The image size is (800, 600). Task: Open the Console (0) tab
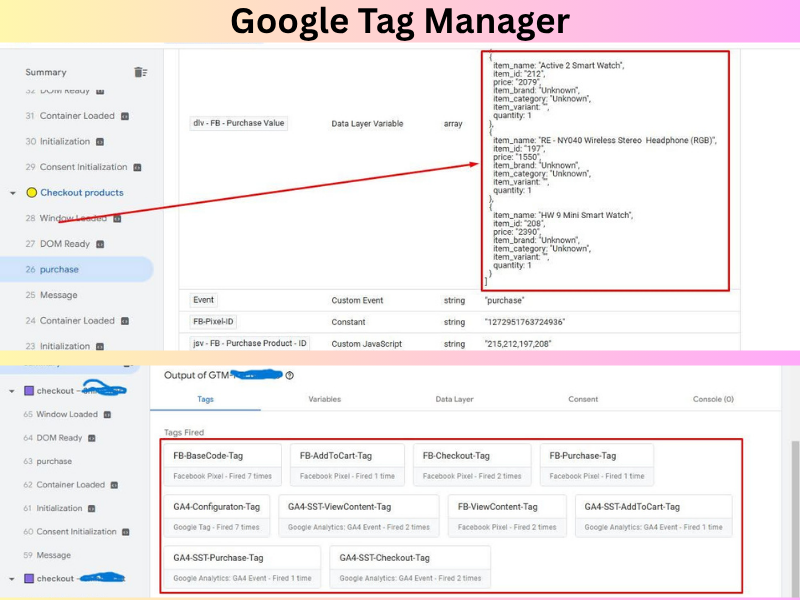click(x=713, y=399)
